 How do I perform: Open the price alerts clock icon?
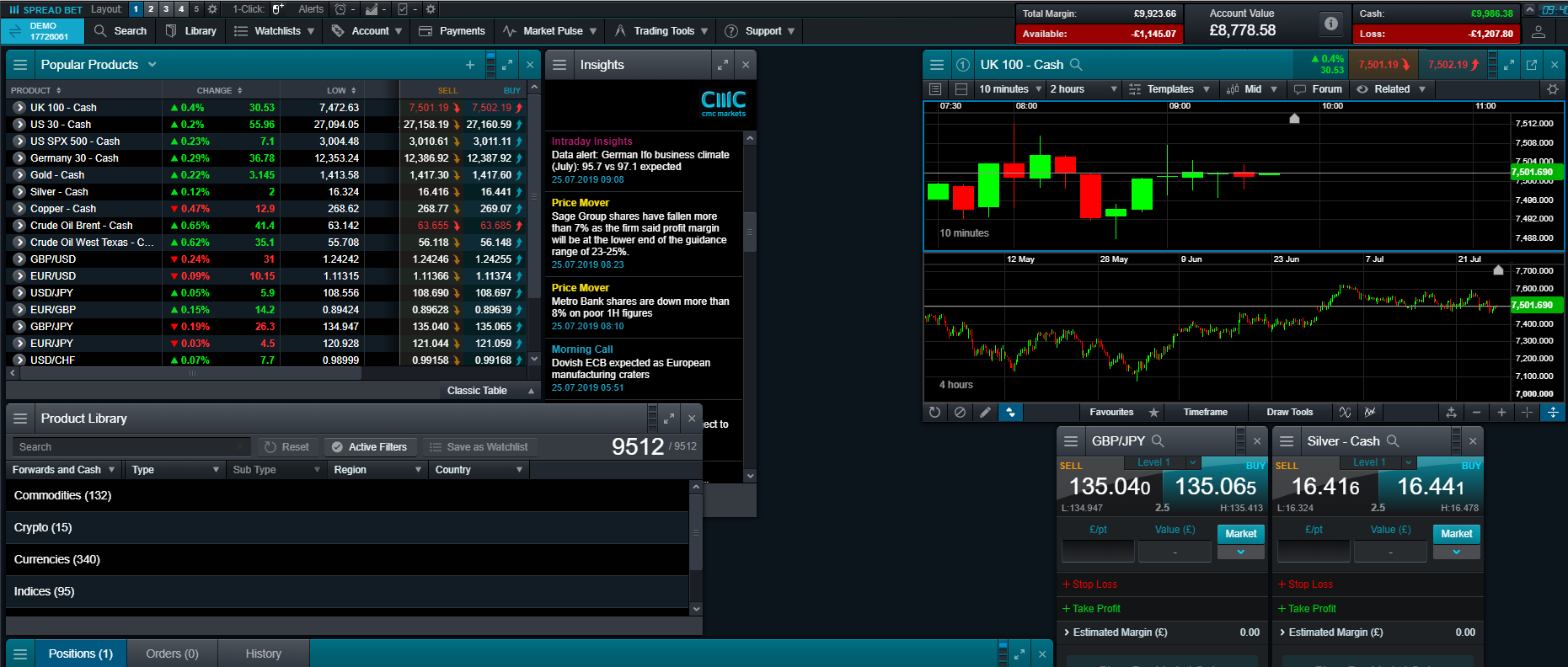point(340,9)
